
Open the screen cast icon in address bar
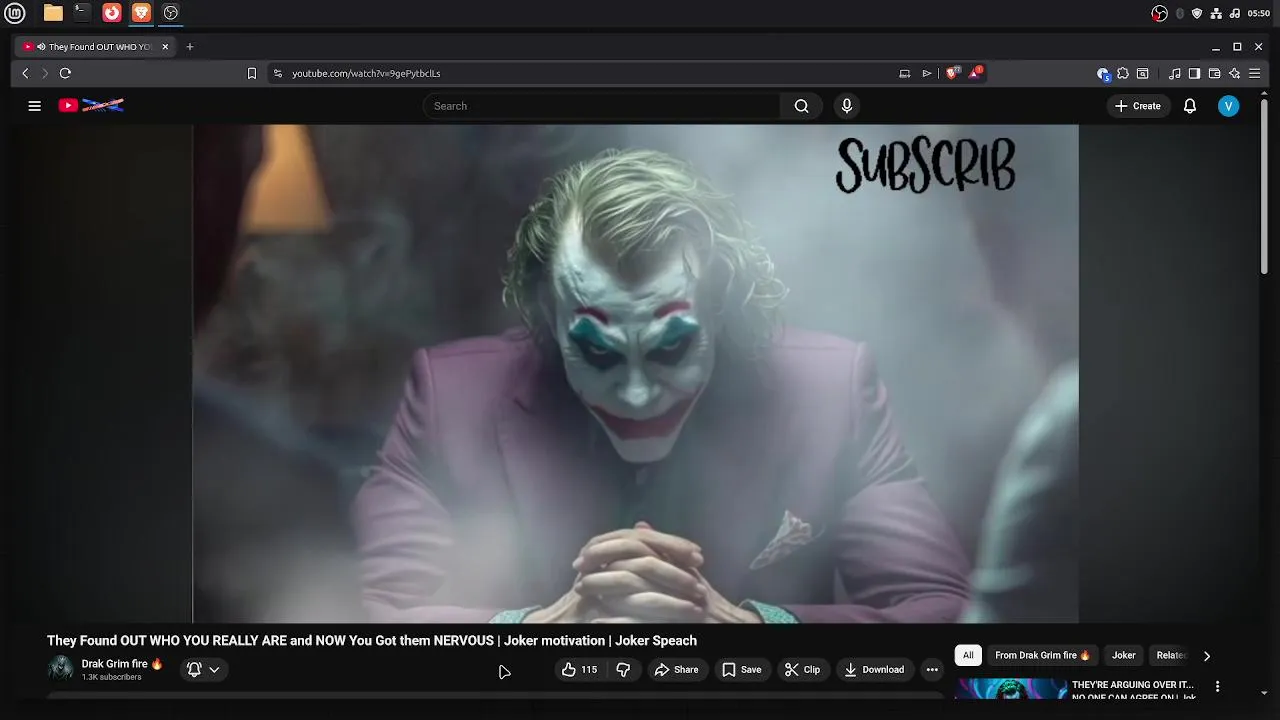(905, 73)
